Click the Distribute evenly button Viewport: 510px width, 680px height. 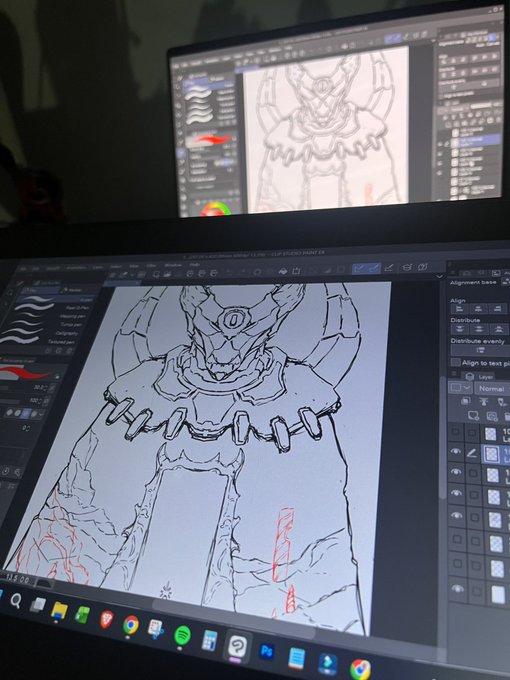tap(481, 350)
